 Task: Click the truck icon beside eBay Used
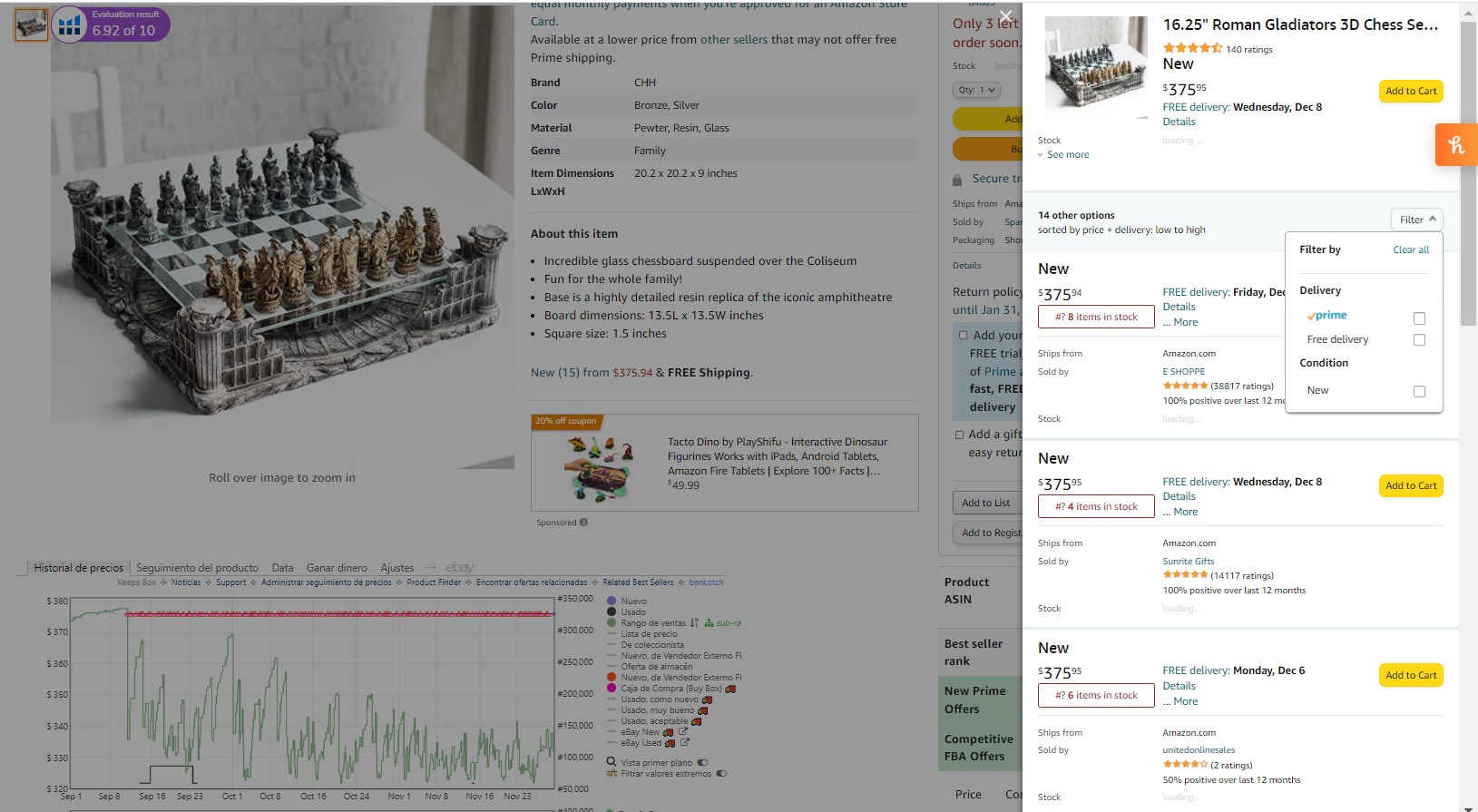(x=670, y=743)
